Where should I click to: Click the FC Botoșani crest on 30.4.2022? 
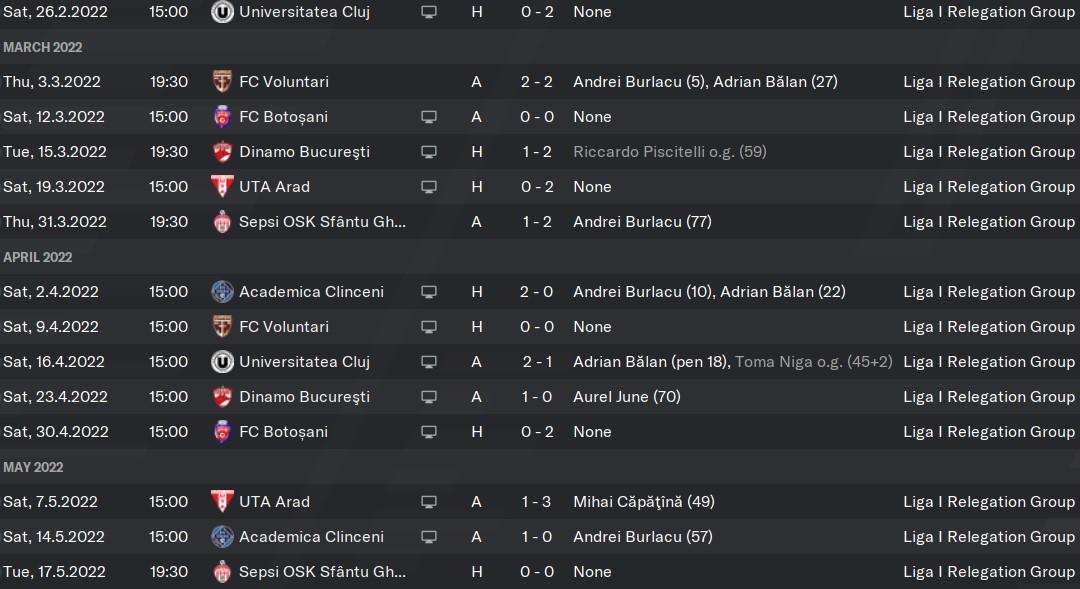pos(222,432)
